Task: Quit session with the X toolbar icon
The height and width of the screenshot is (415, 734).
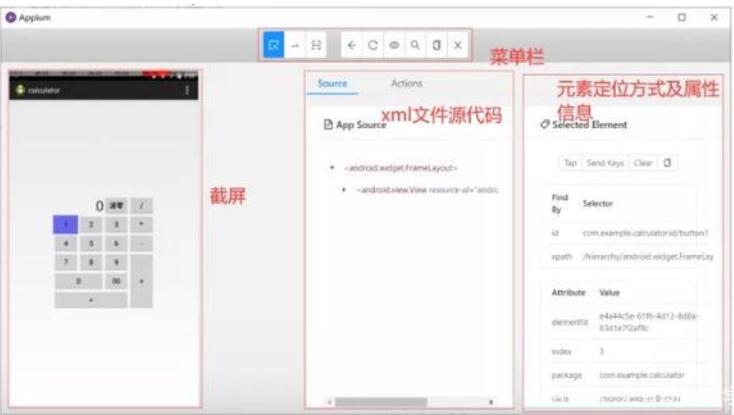Action: point(458,45)
